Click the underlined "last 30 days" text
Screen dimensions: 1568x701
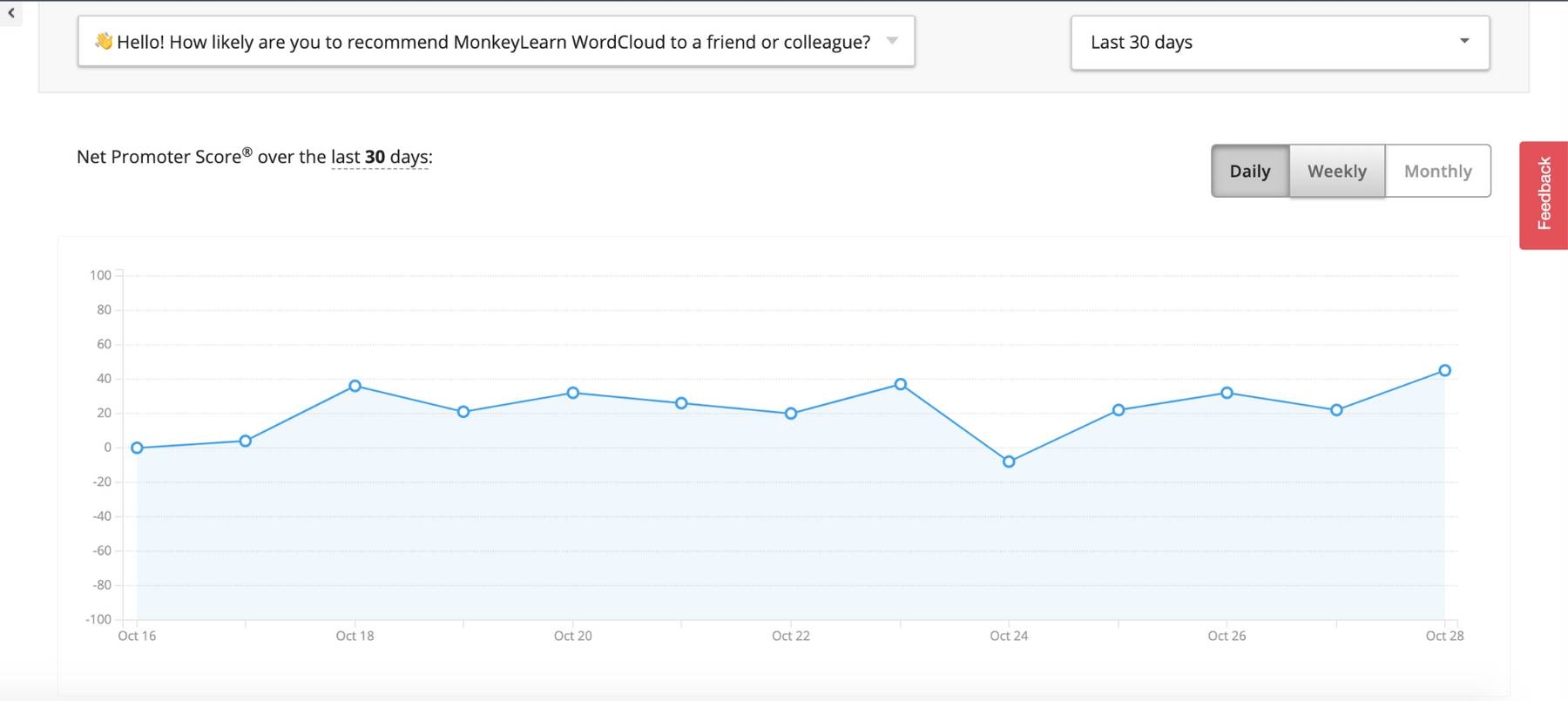pyautogui.click(x=380, y=157)
